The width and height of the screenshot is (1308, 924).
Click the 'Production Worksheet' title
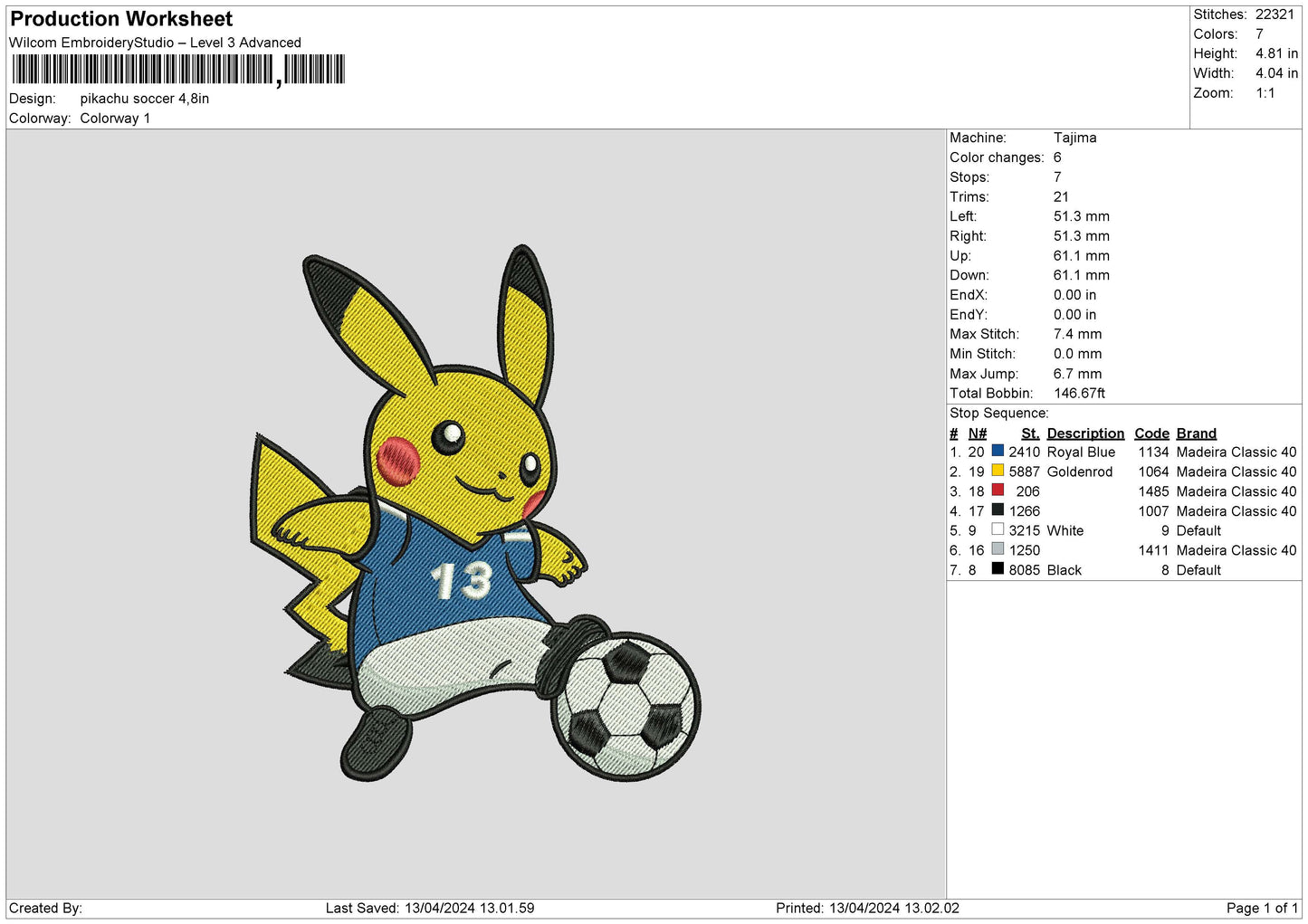tap(121, 19)
